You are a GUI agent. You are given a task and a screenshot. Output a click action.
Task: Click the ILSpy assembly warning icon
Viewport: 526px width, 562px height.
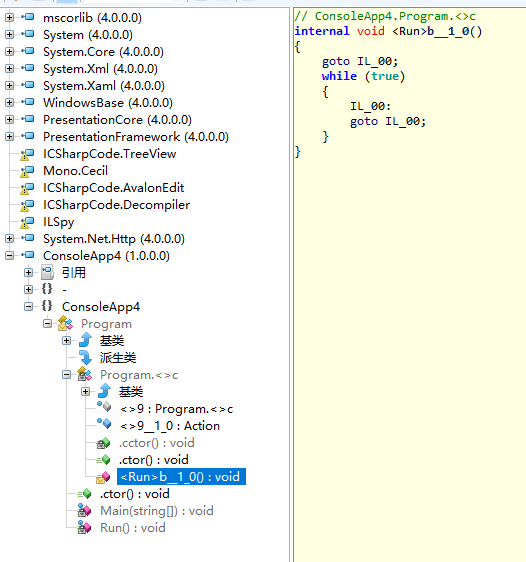tap(27, 222)
